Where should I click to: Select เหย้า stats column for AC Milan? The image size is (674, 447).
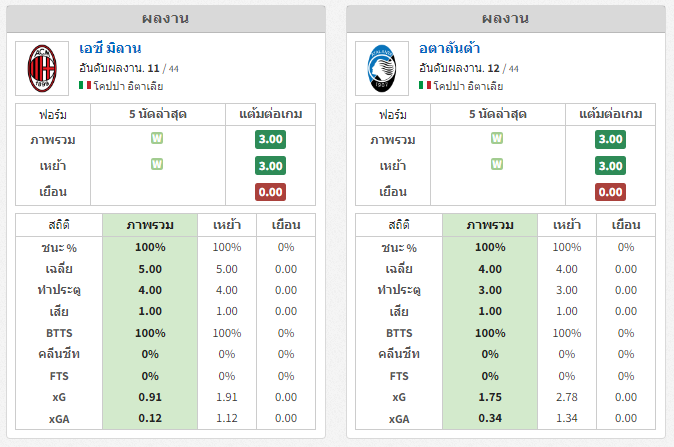227,225
